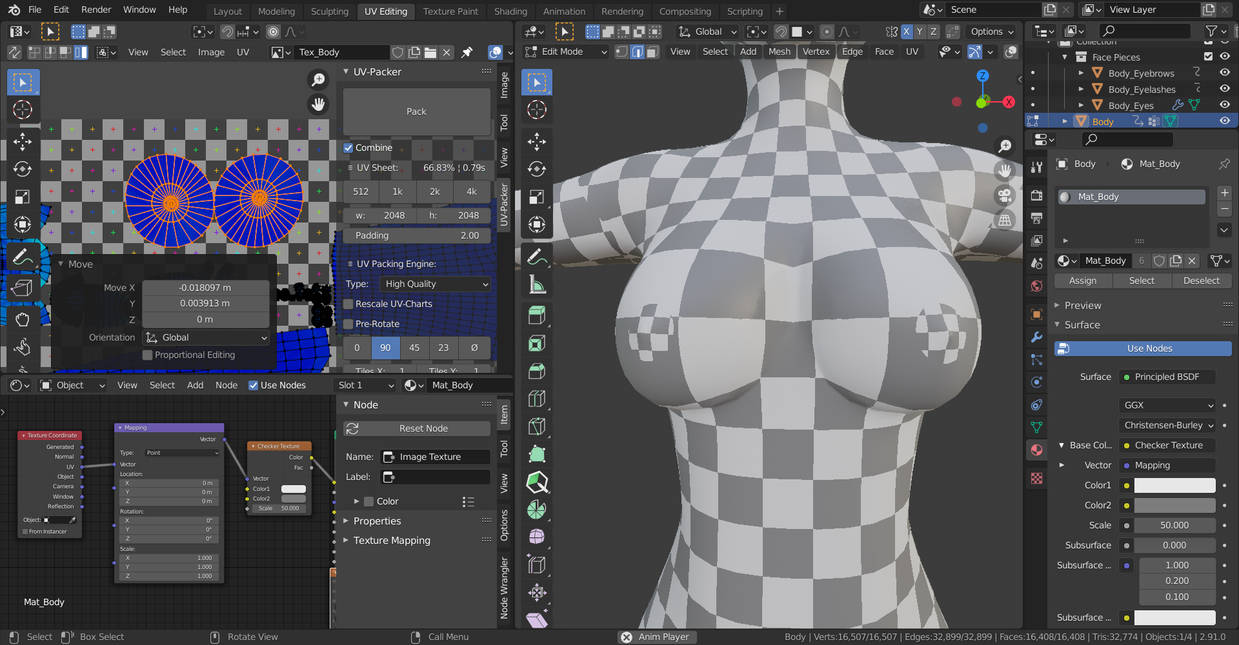Select the Bevel tool in 3D viewport
Viewport: 1239px width, 645px height.
click(537, 371)
